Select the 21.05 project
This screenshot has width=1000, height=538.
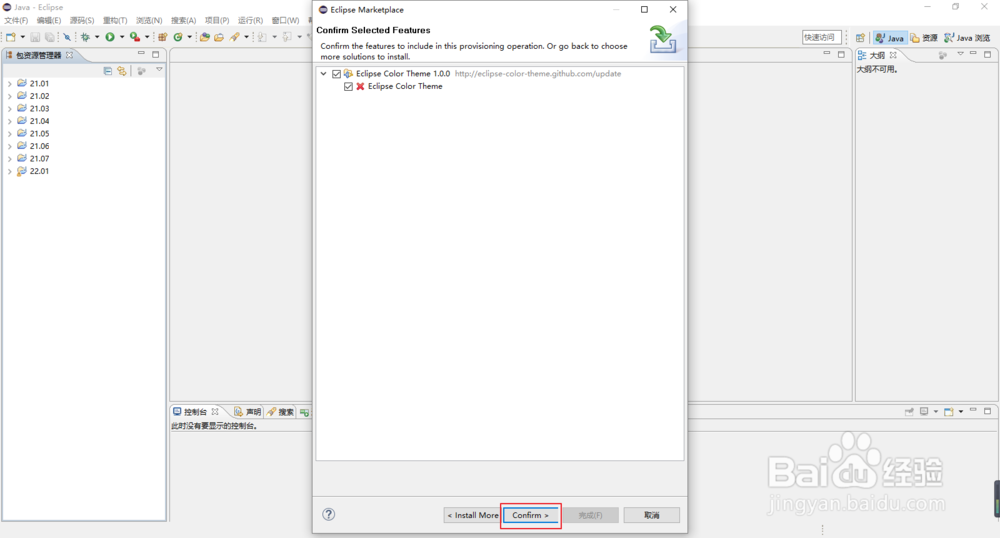(x=39, y=134)
